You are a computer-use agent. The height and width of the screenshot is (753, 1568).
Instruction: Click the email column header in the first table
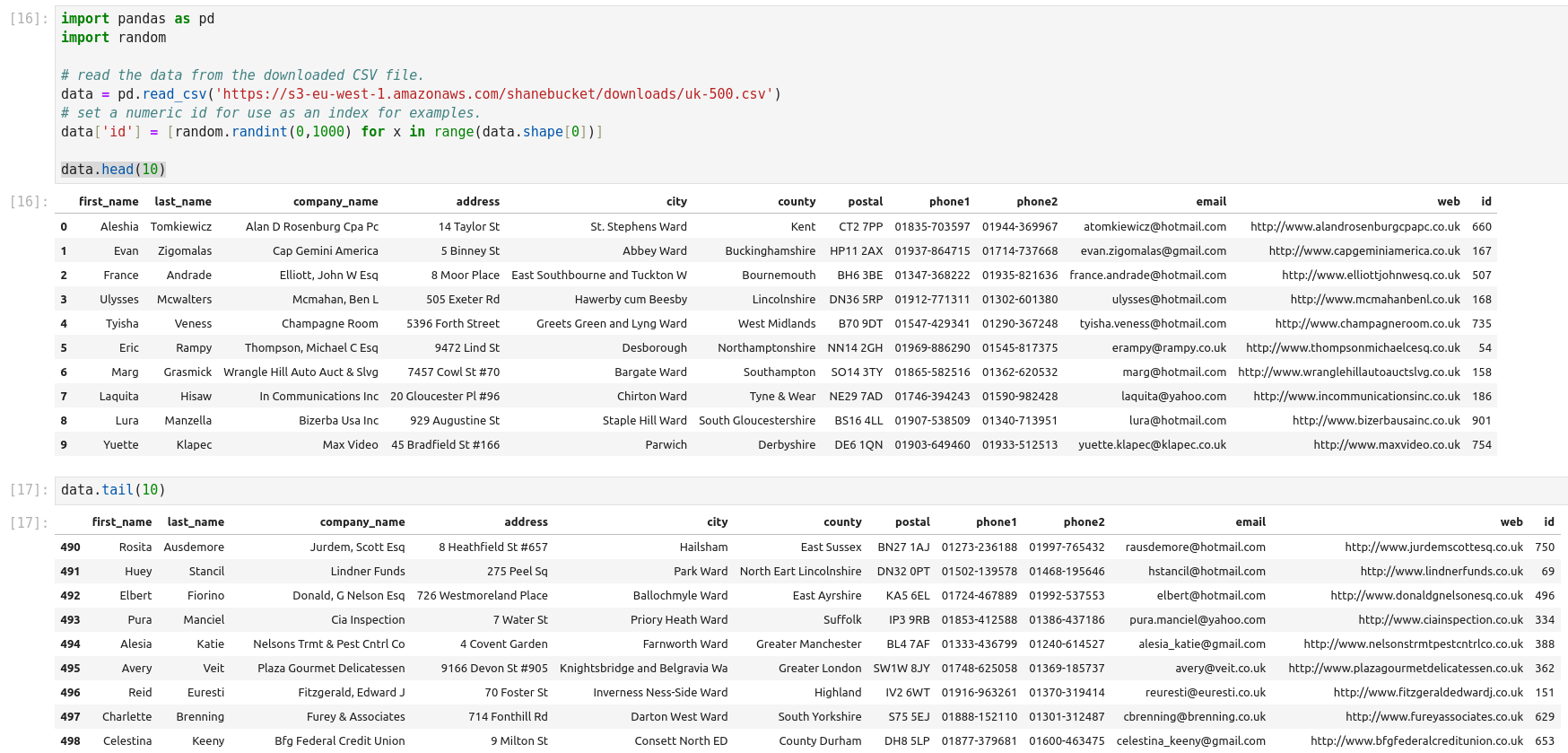coord(1210,202)
